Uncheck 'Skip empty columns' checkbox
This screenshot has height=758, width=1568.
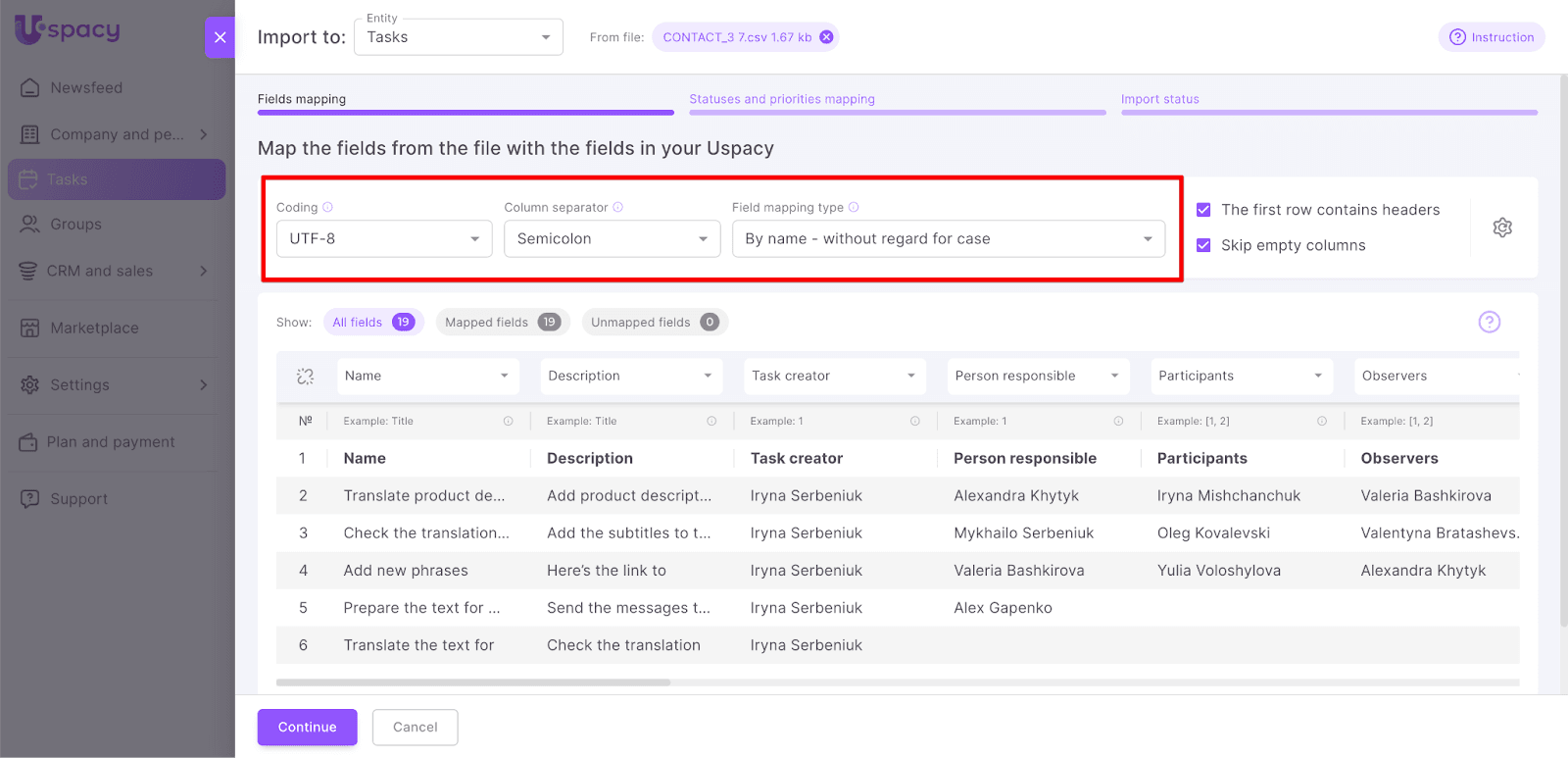[1203, 245]
